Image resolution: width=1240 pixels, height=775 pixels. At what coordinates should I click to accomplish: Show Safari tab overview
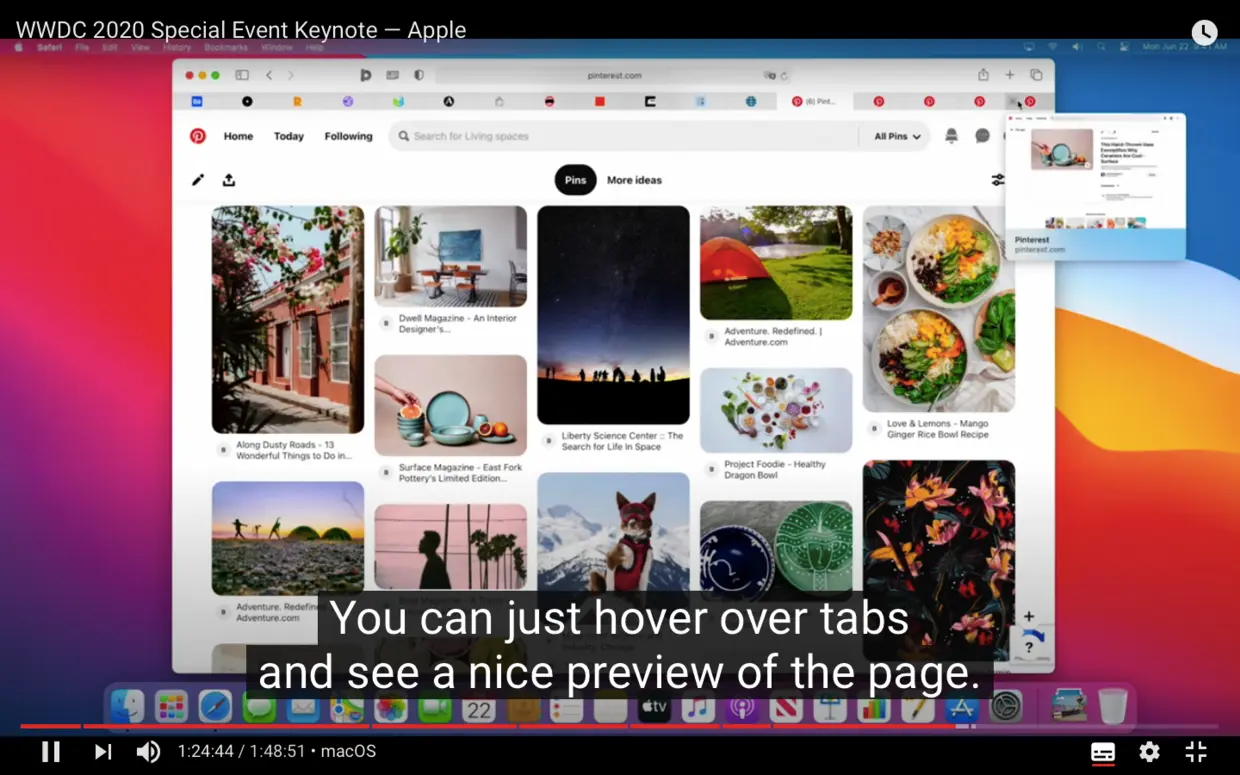tap(1036, 75)
